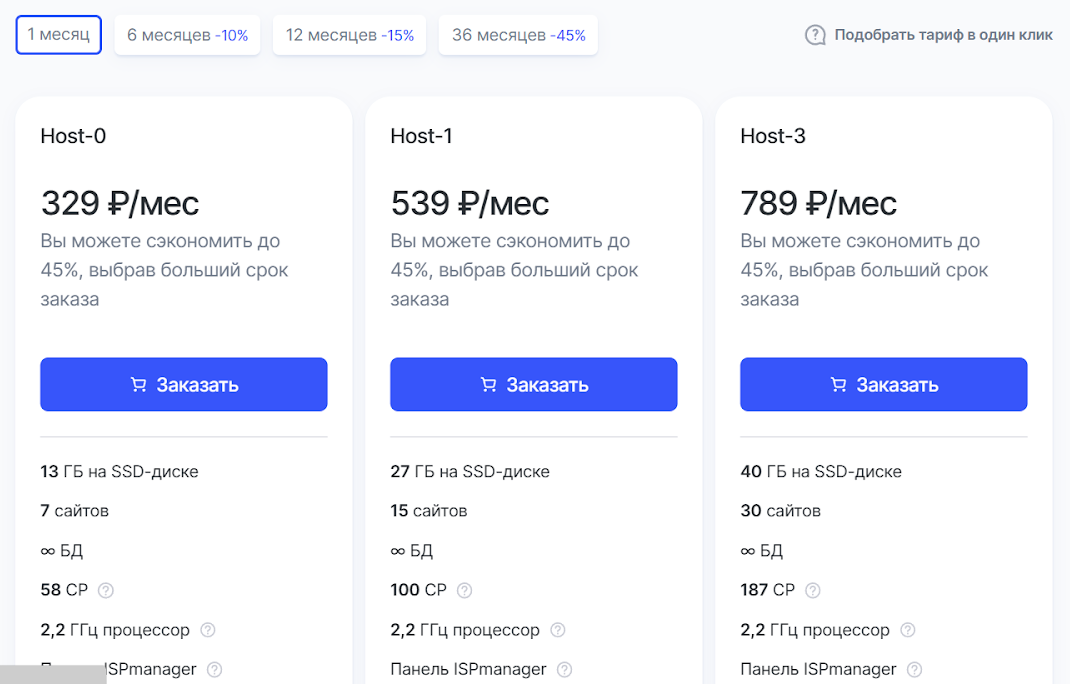The height and width of the screenshot is (684, 1070).
Task: Click the 30 сайтов line
Action: click(781, 511)
